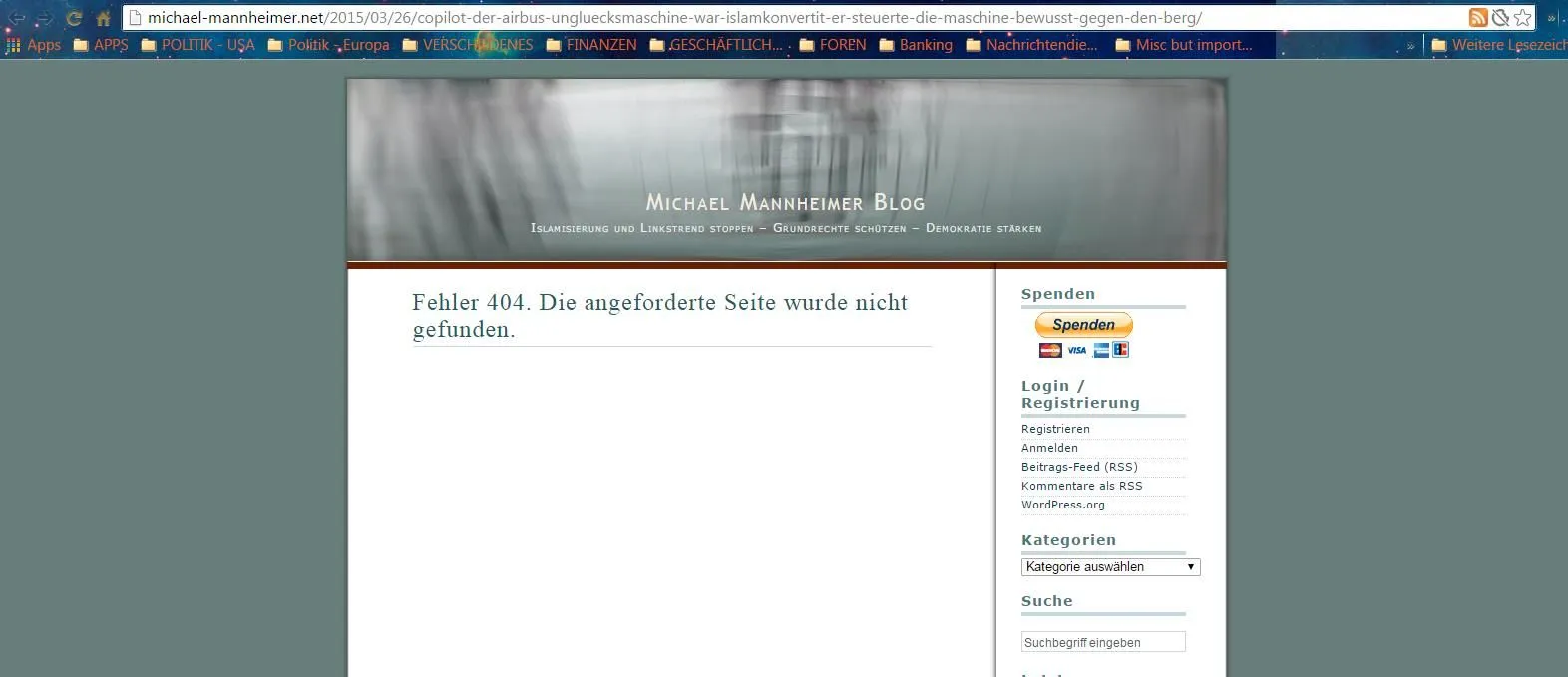This screenshot has height=677, width=1568.
Task: Open the Weitere Lesezeichen folder
Action: (1499, 45)
